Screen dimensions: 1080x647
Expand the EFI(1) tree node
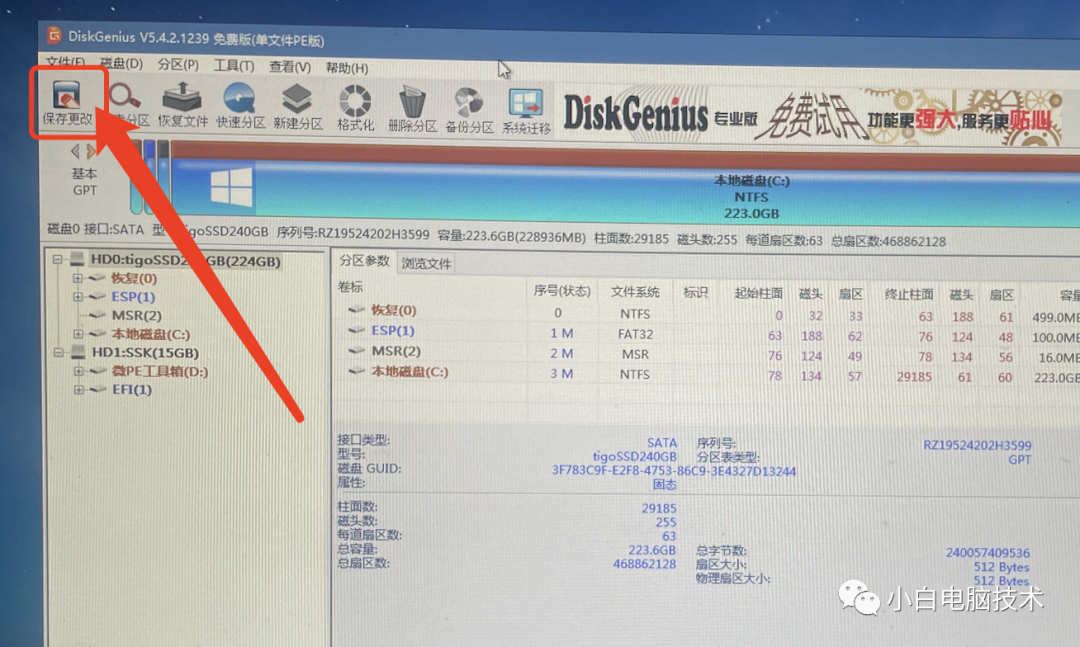79,389
